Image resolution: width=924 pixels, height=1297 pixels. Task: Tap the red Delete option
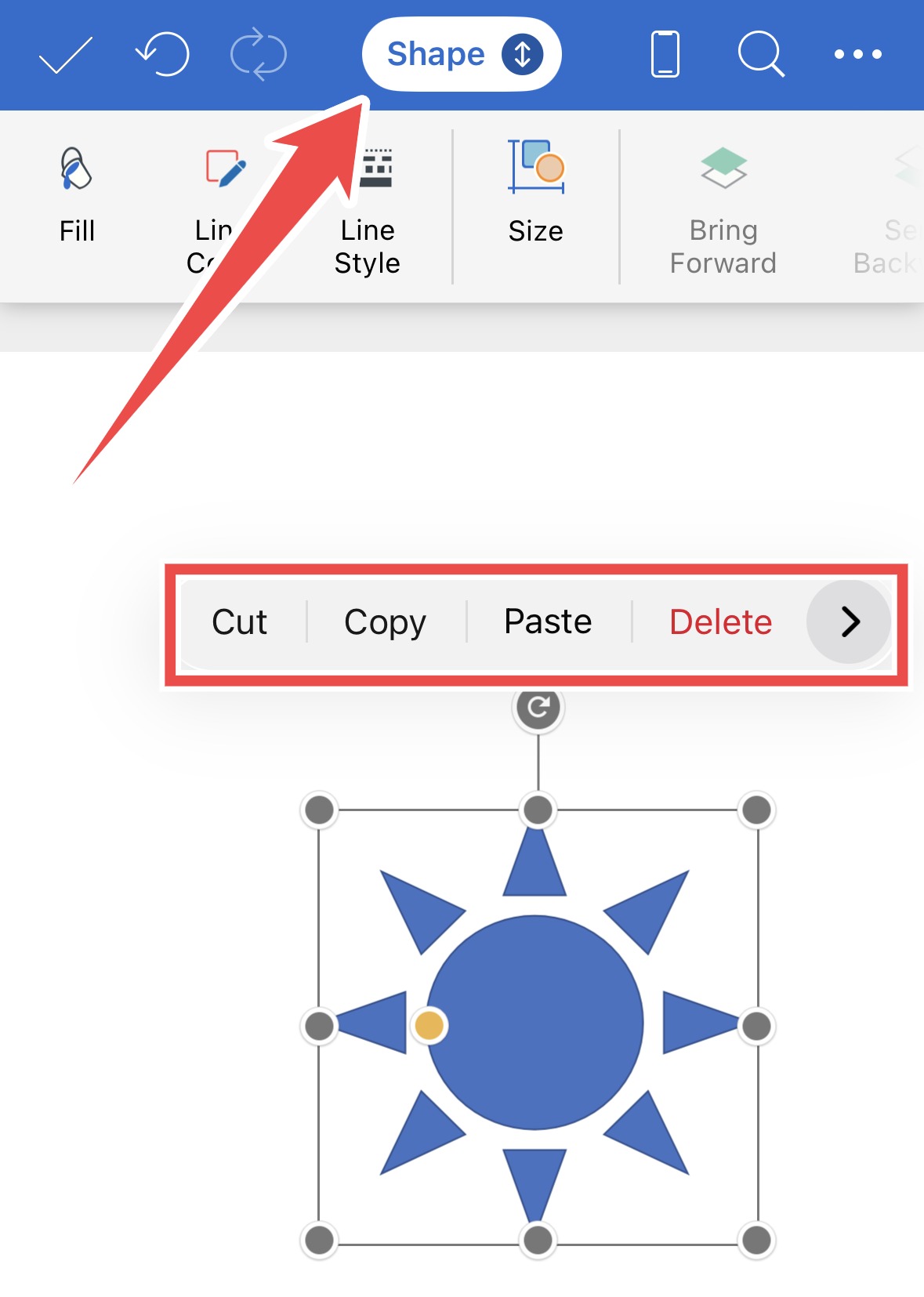(x=721, y=622)
